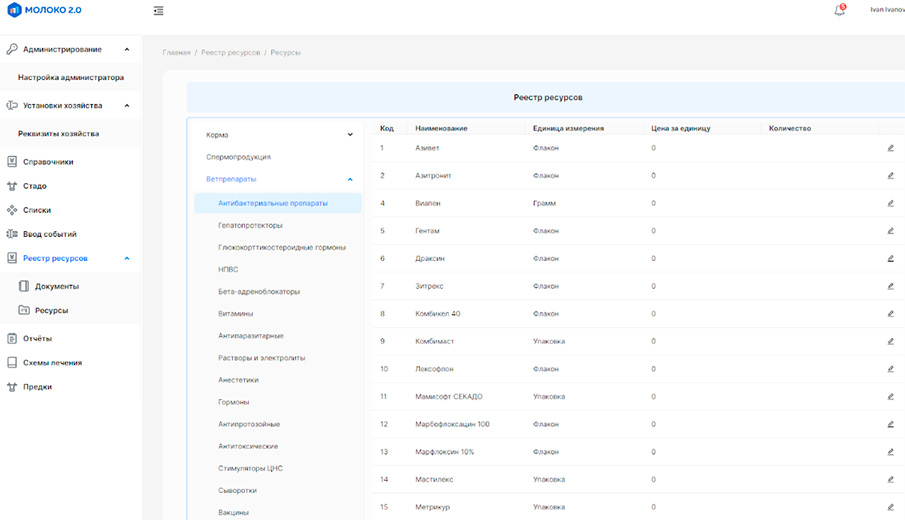Click the Установки хозяйства icon

point(12,105)
